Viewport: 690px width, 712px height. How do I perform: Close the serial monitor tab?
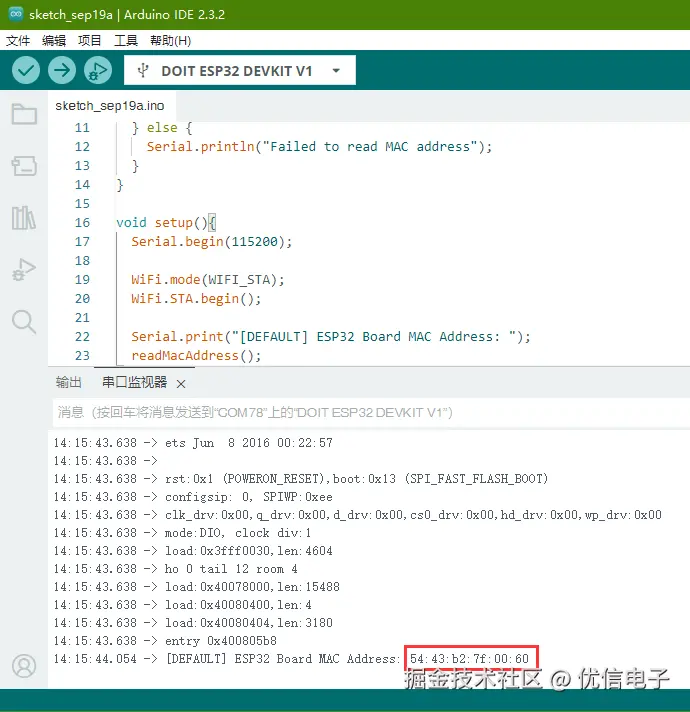(181, 384)
